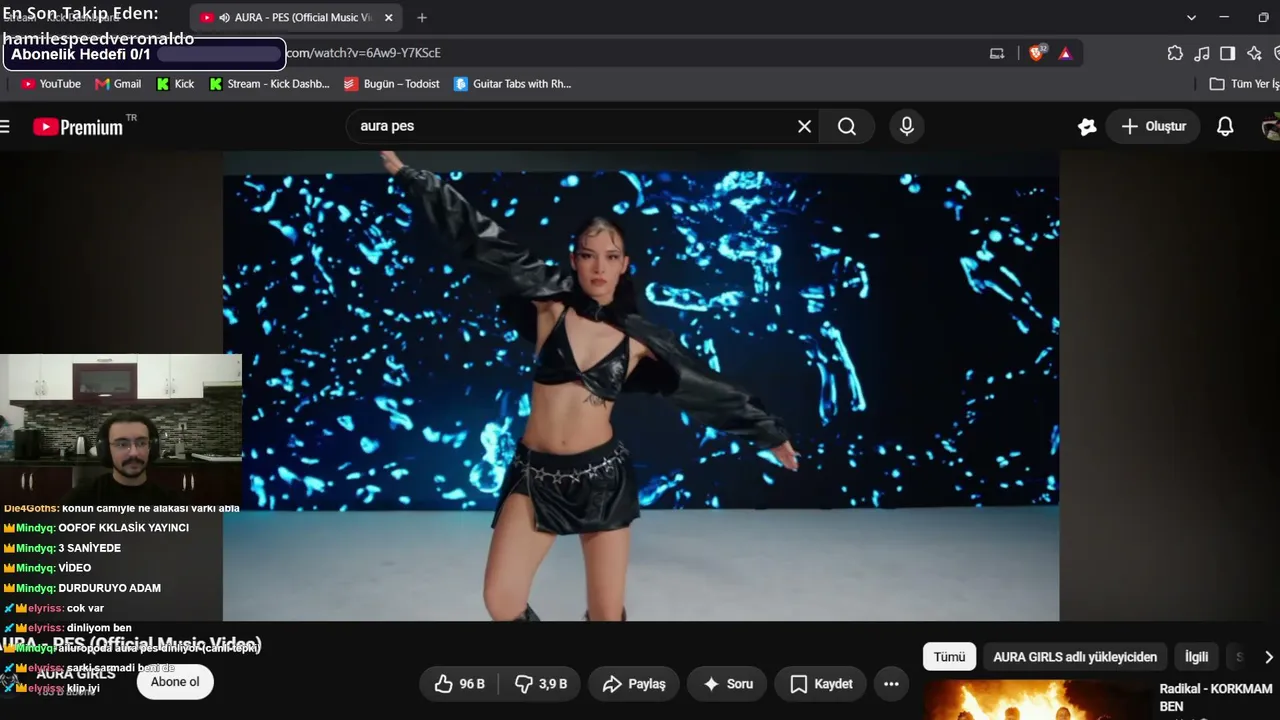Open the media control music note icon

pos(1201,53)
